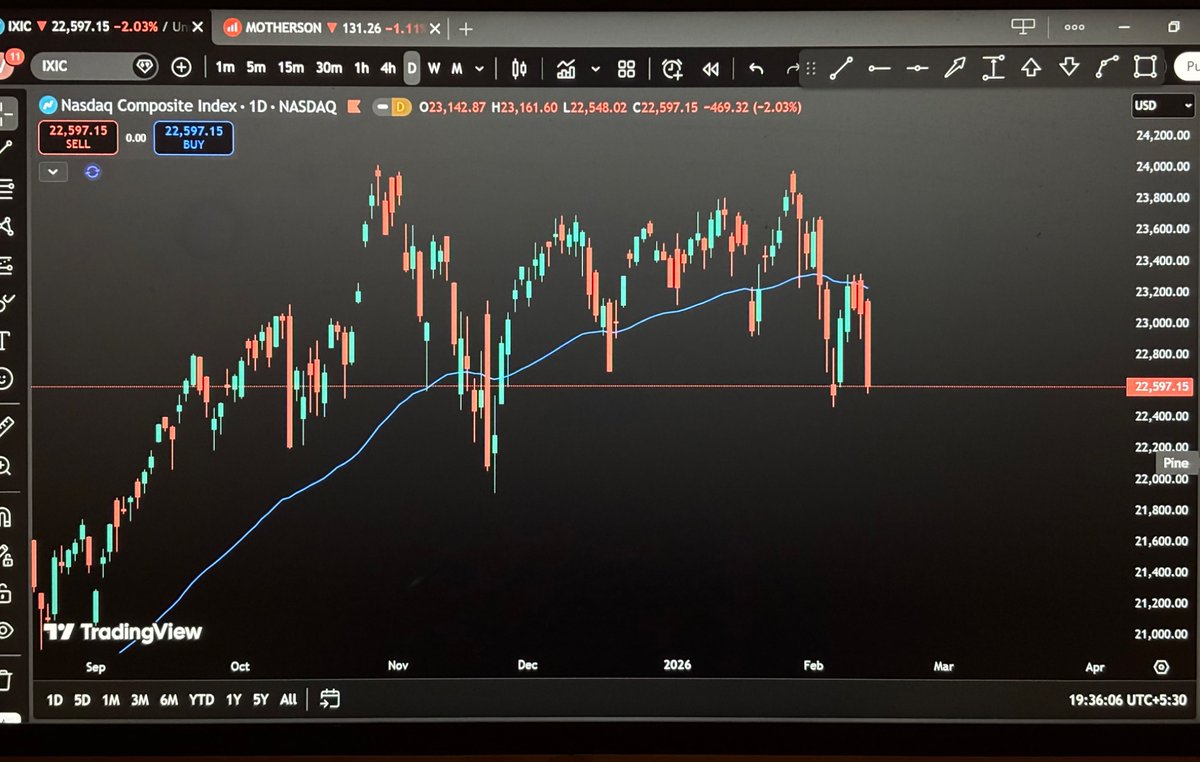This screenshot has height=762, width=1200.
Task: Toggle Lock all drawings in sidebar
Action: (5, 594)
